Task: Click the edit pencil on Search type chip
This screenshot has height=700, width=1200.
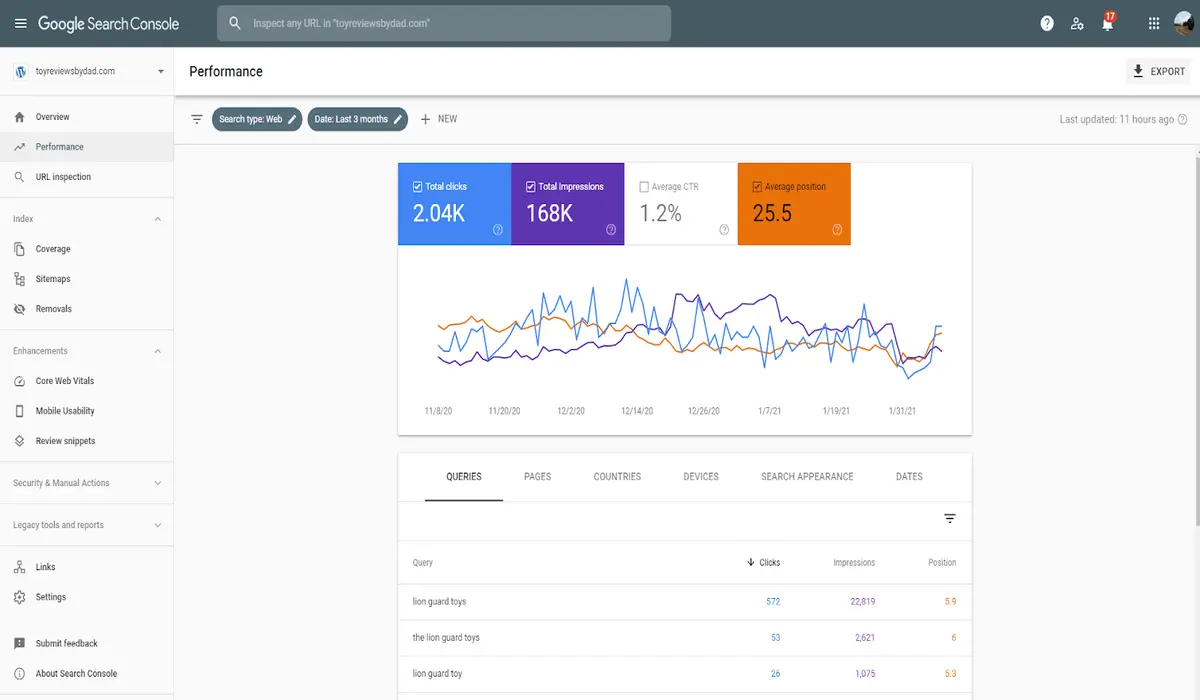Action: point(292,119)
